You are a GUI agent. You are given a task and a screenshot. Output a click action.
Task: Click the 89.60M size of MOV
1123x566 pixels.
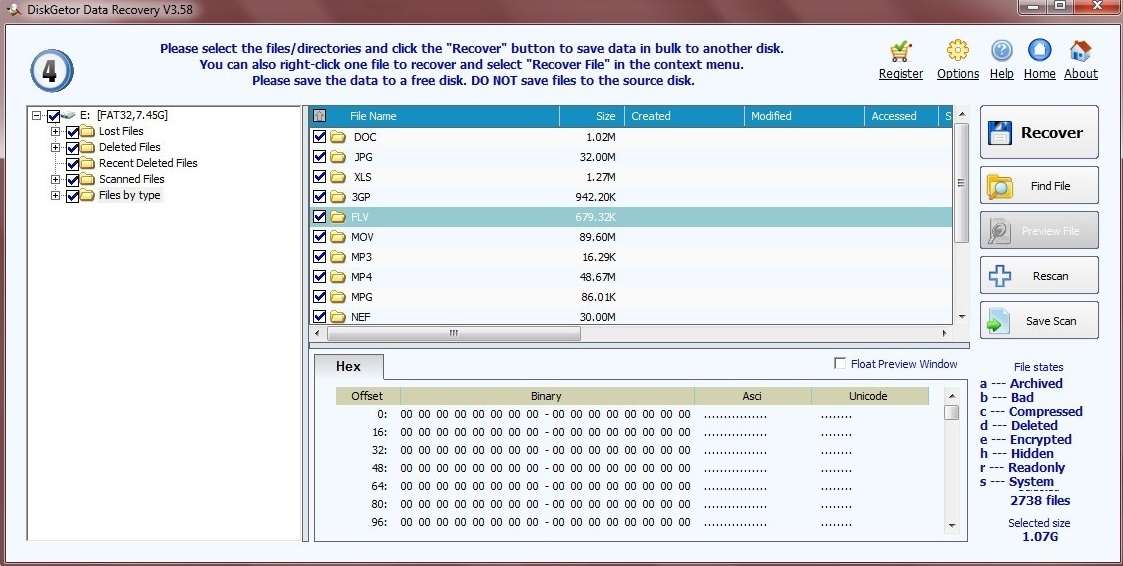pos(597,237)
